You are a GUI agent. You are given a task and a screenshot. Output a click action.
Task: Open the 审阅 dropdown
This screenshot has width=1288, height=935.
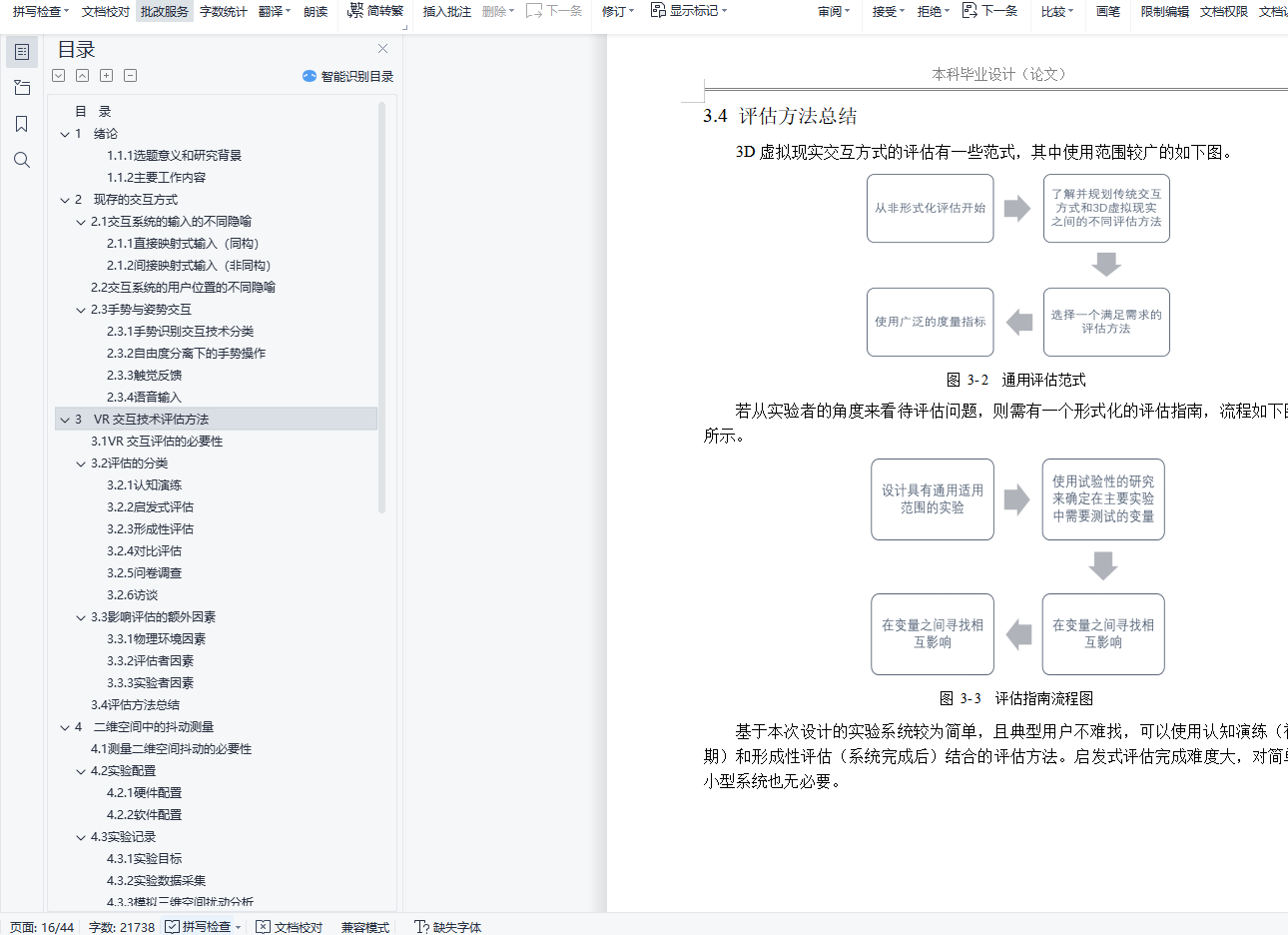834,11
